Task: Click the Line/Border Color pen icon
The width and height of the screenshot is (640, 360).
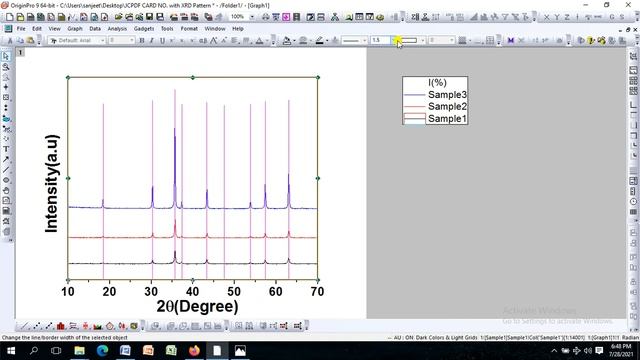Action: tap(319, 40)
